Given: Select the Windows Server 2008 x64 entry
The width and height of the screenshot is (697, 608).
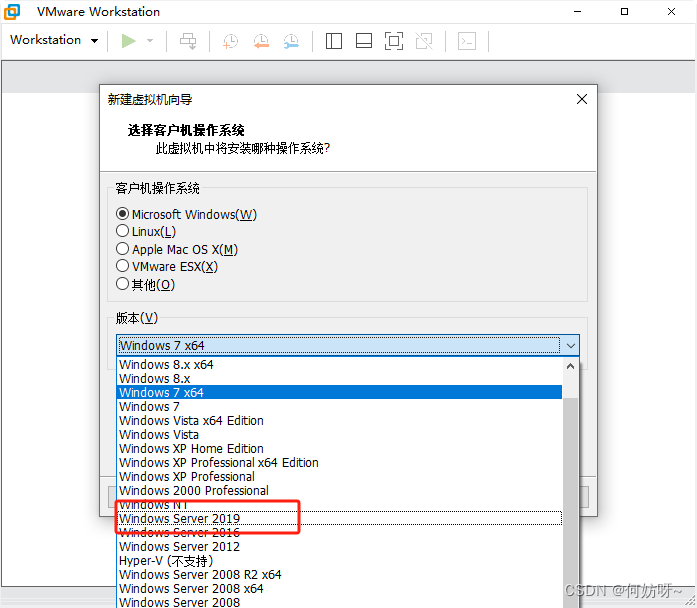Looking at the screenshot, I should click(x=340, y=588).
